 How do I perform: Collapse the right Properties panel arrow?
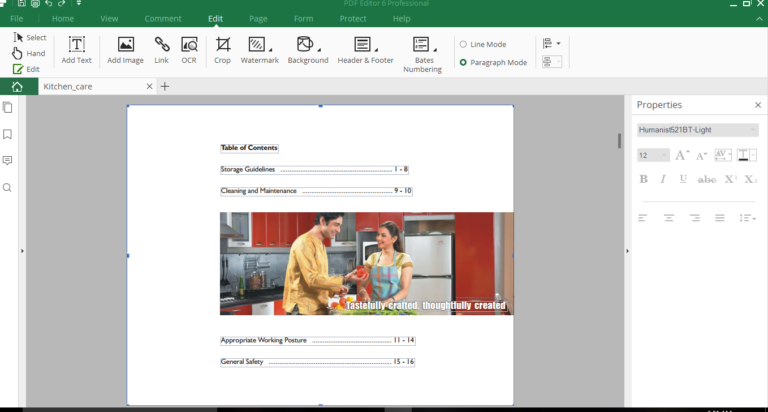point(627,251)
